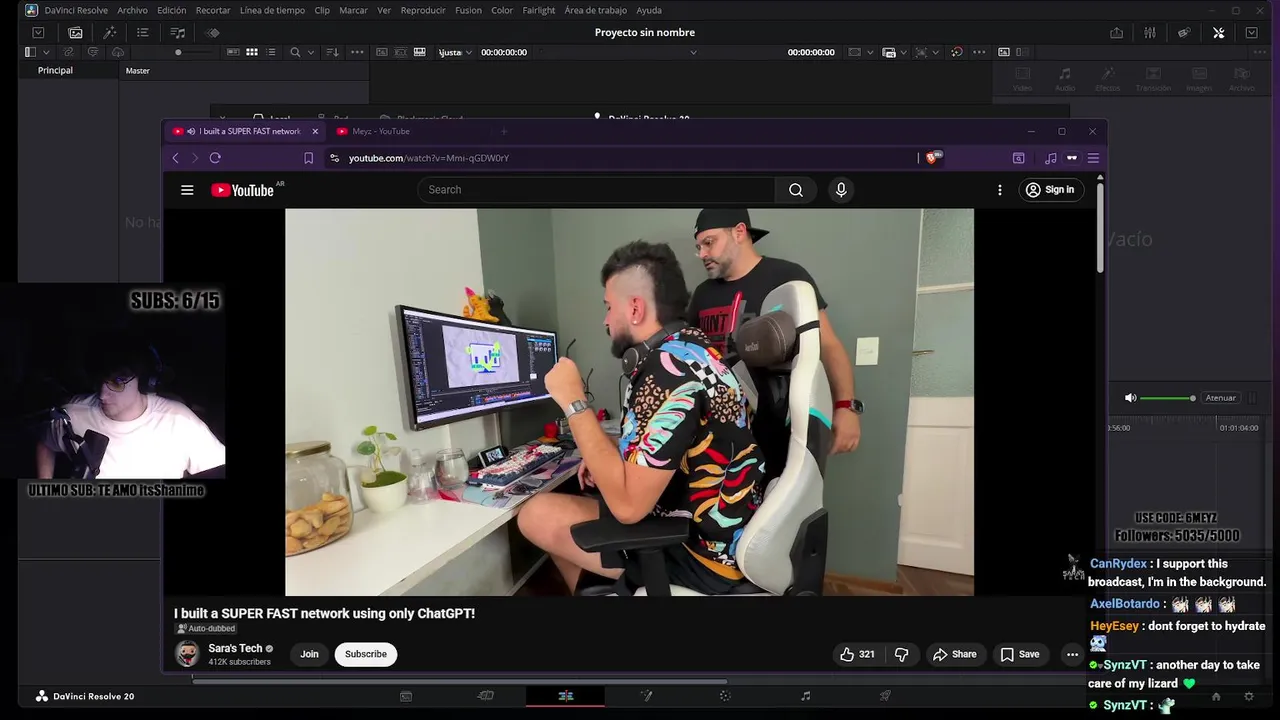Toggle media pool metadata card view
This screenshot has height=720, width=1280.
[234, 52]
